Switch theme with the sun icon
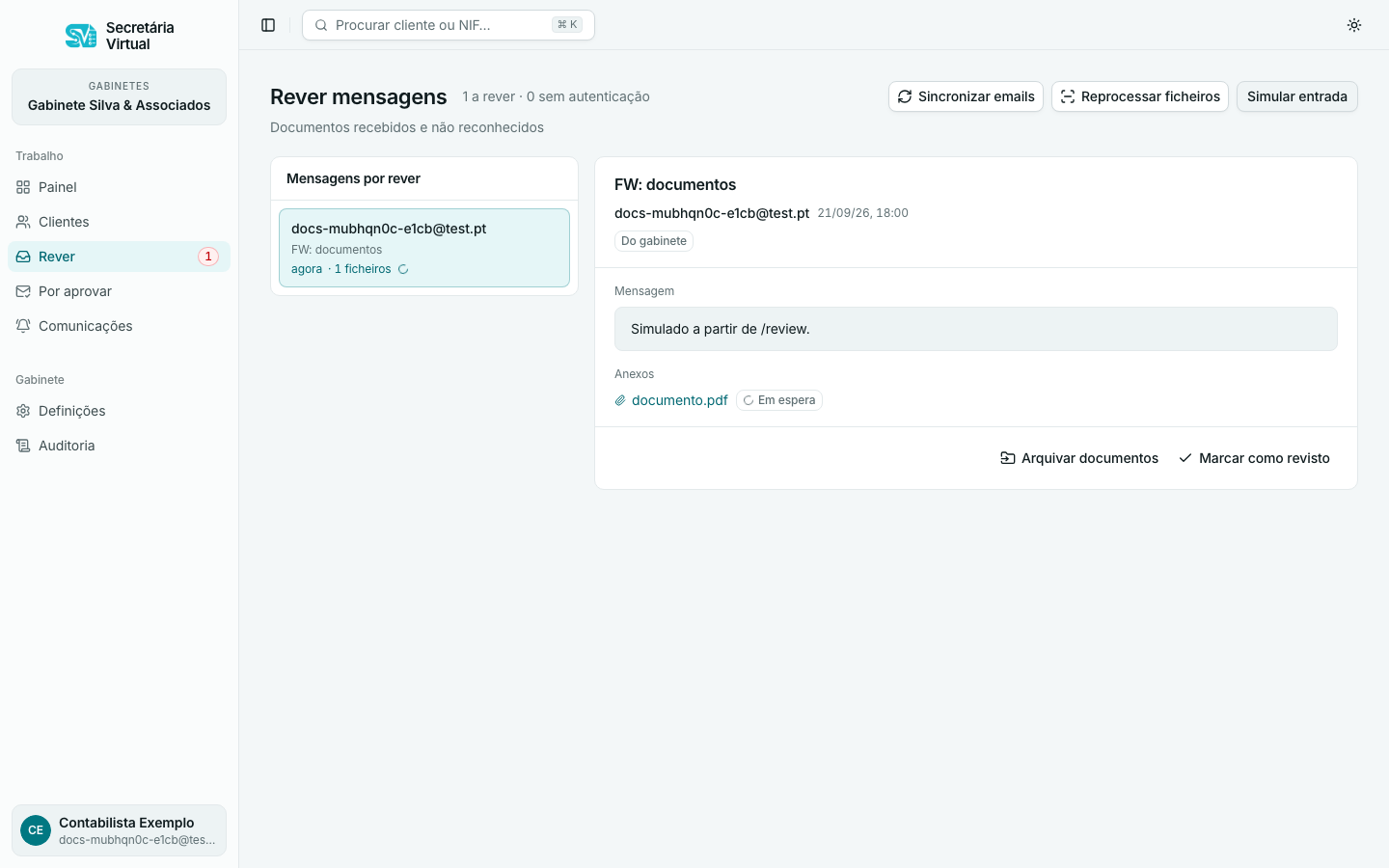The width and height of the screenshot is (1389, 868). (1354, 25)
